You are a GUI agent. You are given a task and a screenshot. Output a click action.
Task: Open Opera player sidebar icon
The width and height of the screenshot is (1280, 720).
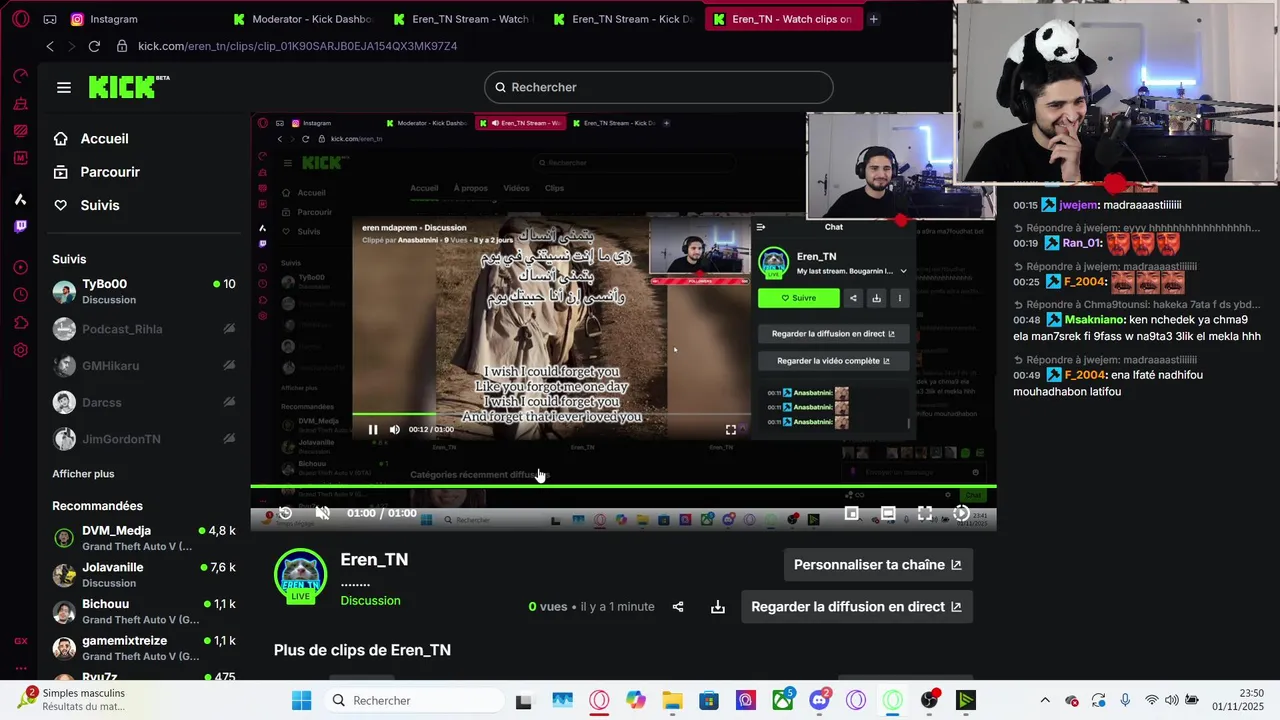point(20,267)
